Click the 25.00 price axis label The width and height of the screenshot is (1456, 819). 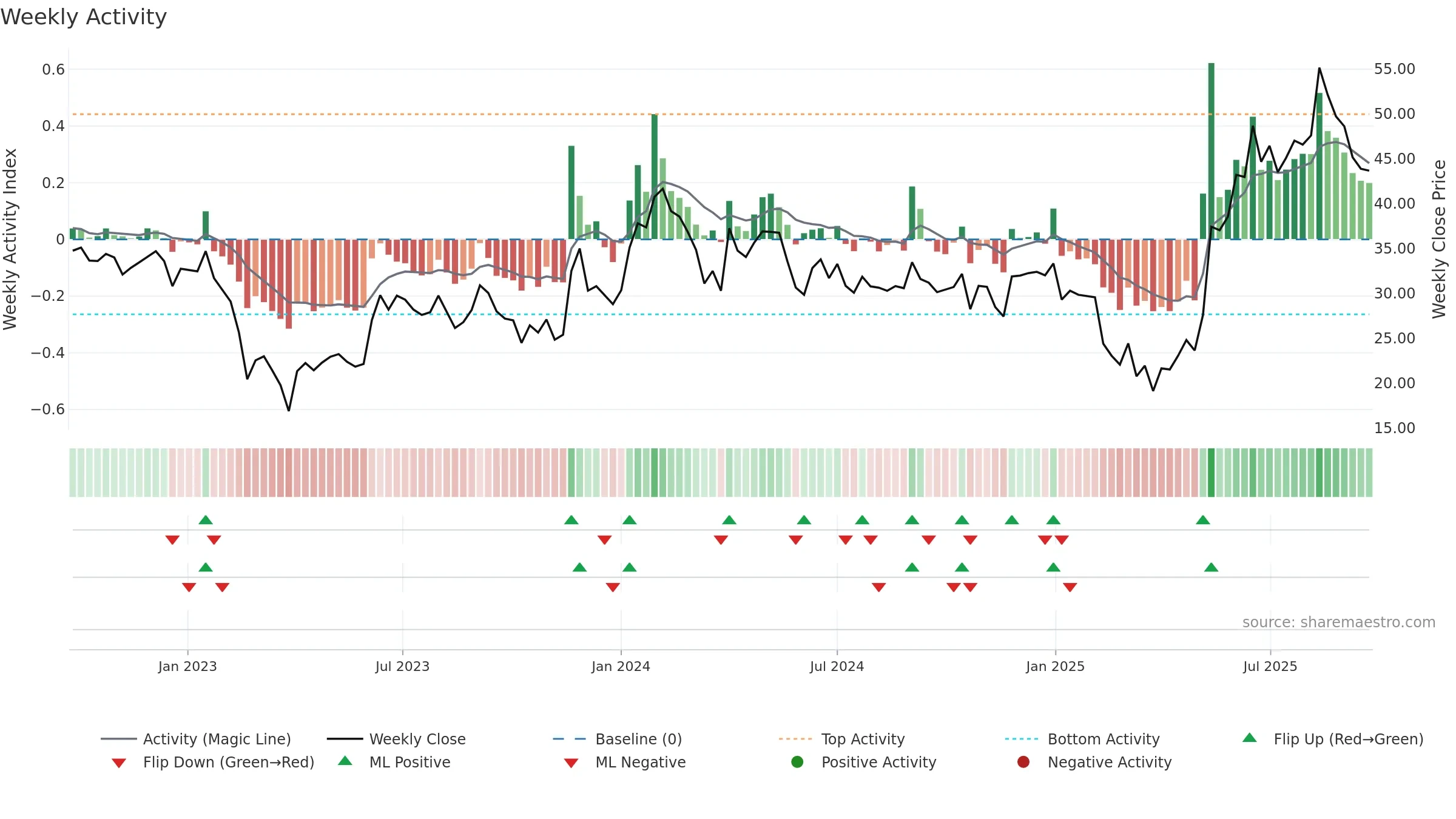[1395, 338]
